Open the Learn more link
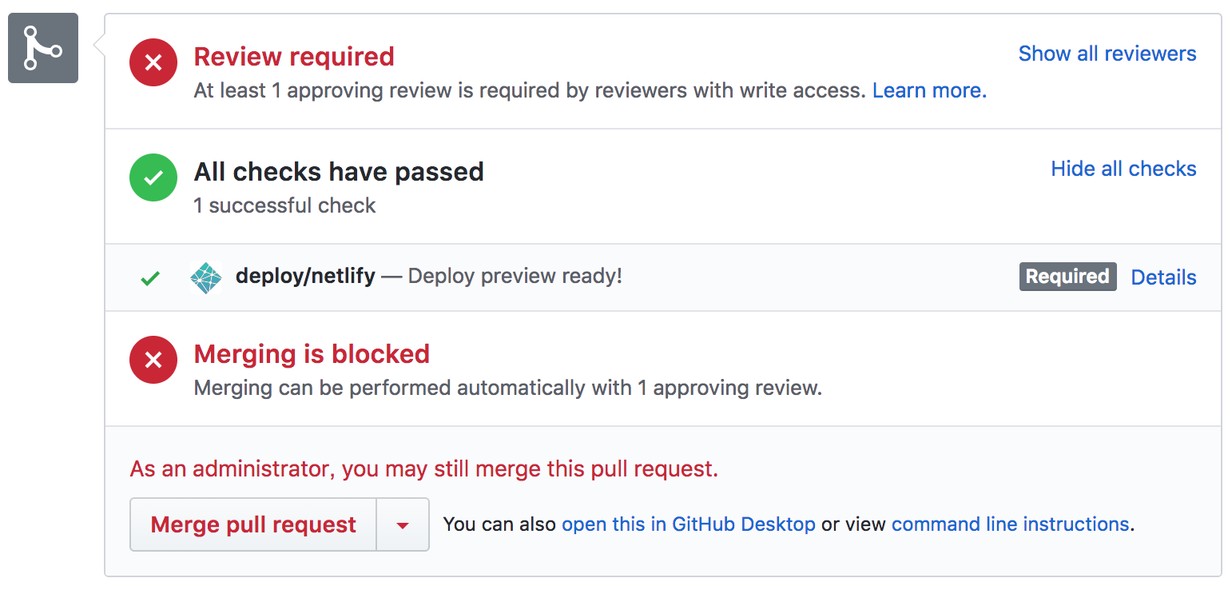This screenshot has width=1232, height=590. pos(929,91)
